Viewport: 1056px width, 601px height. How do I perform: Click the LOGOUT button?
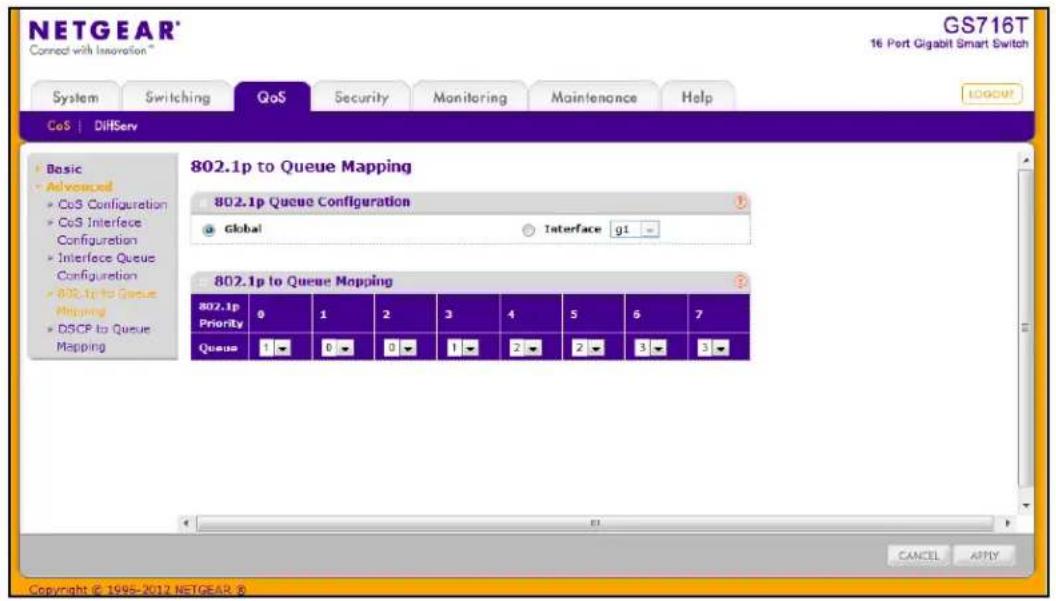click(x=991, y=94)
